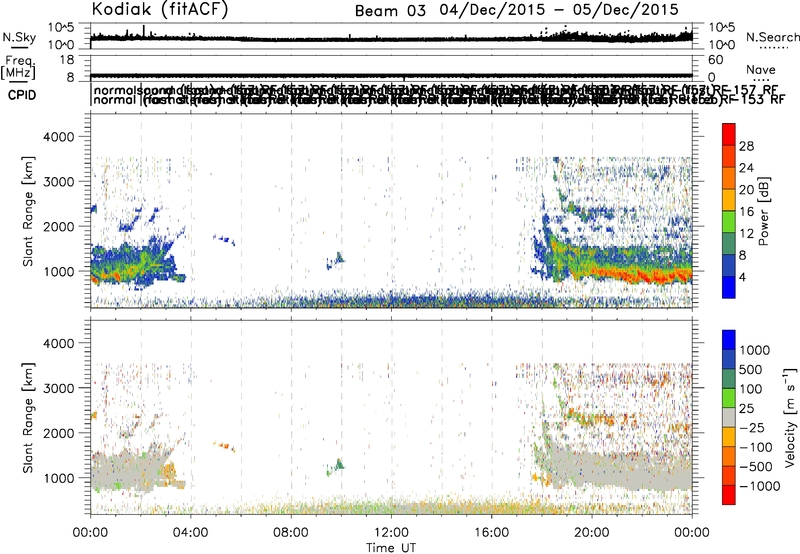Click the small orange echo near 05:30 in the velocity panel
The width and height of the screenshot is (800, 554).
point(224,446)
